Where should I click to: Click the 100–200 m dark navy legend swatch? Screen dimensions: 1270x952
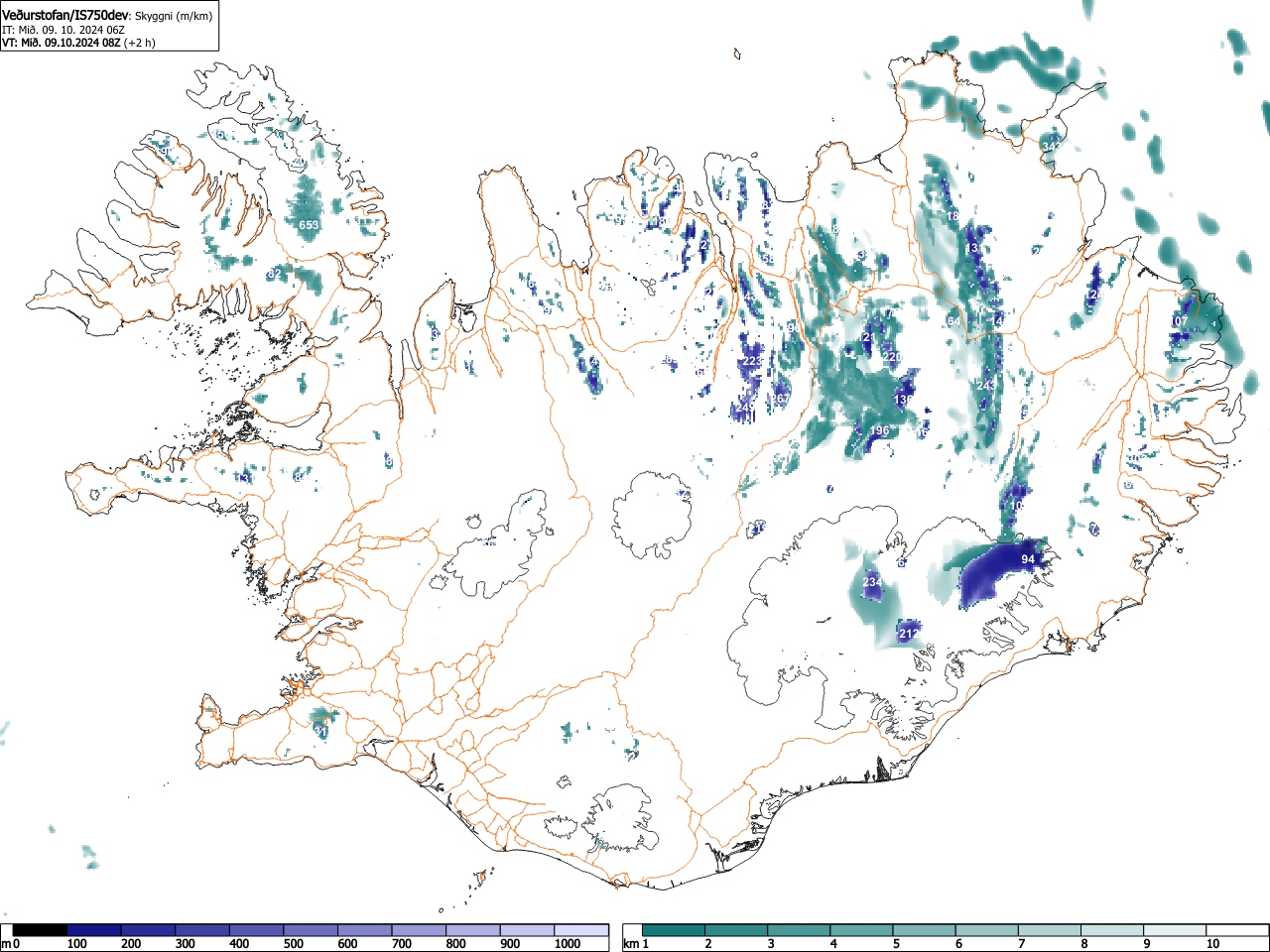[94, 930]
